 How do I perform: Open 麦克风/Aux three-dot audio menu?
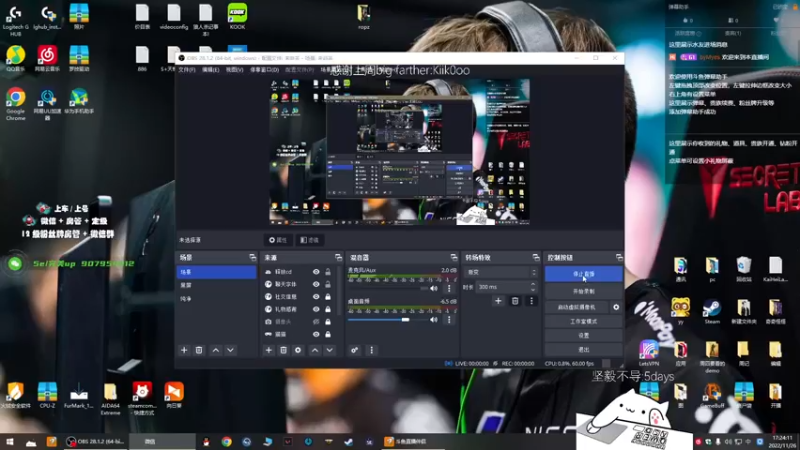click(x=449, y=288)
